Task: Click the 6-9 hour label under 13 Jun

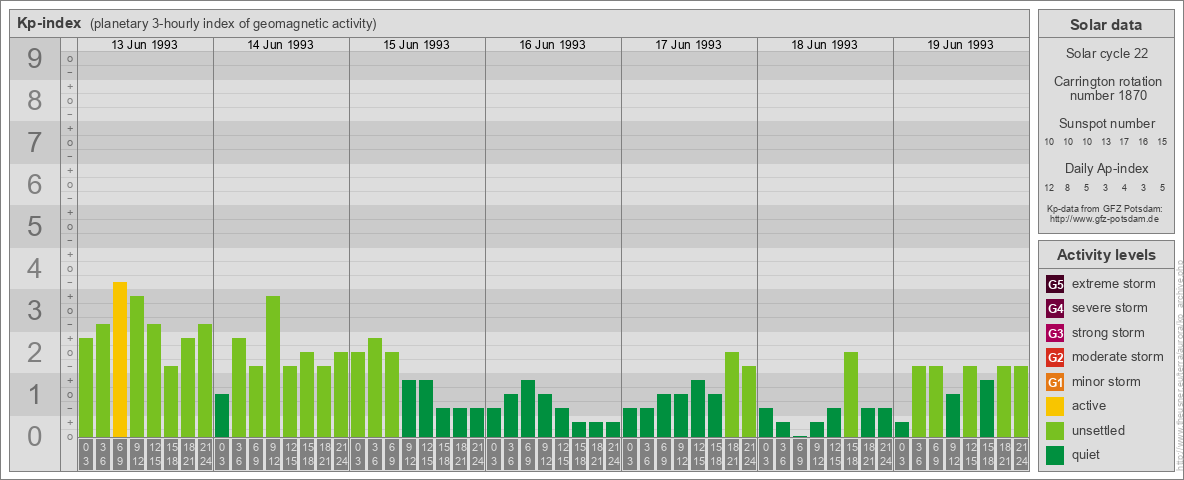Action: pos(120,454)
